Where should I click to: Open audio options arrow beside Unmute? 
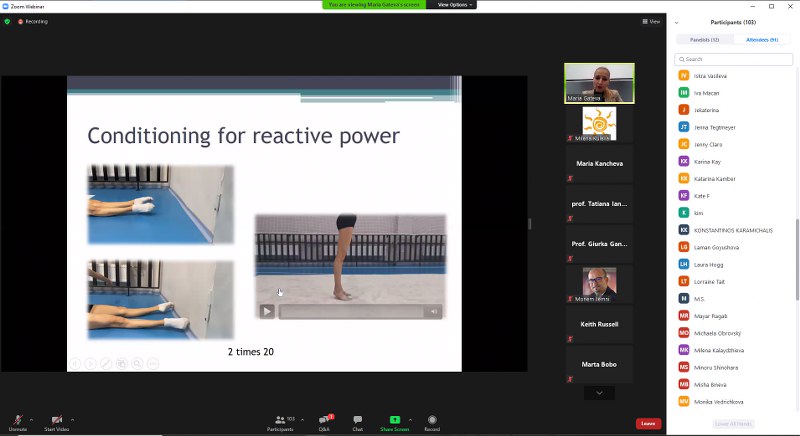click(32, 420)
